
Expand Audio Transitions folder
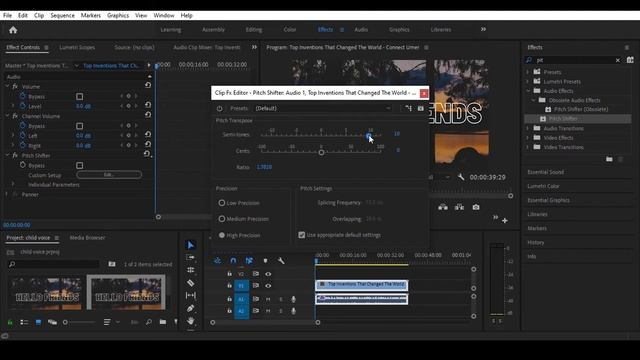click(527, 128)
